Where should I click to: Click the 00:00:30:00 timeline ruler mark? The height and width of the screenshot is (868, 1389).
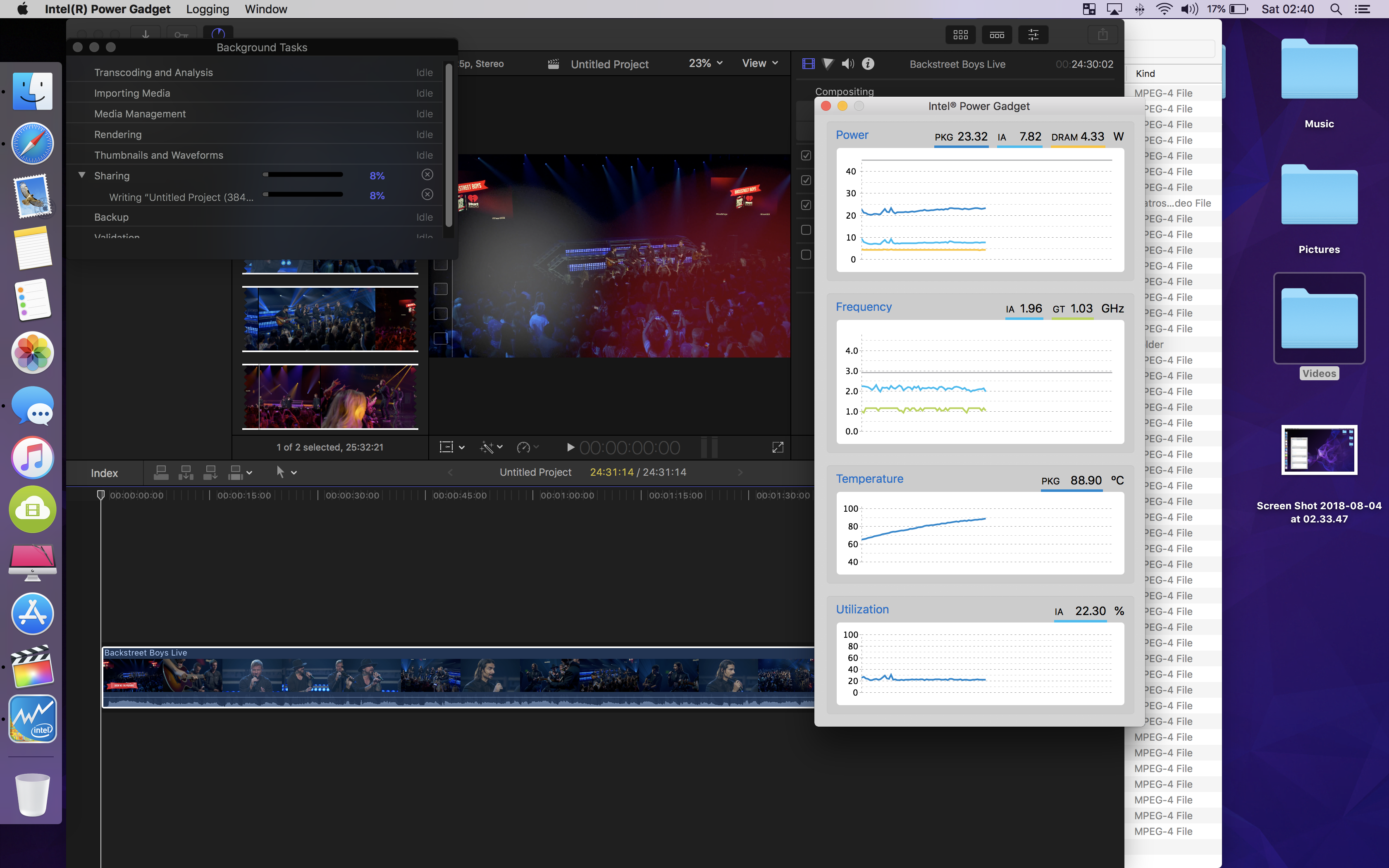[352, 496]
